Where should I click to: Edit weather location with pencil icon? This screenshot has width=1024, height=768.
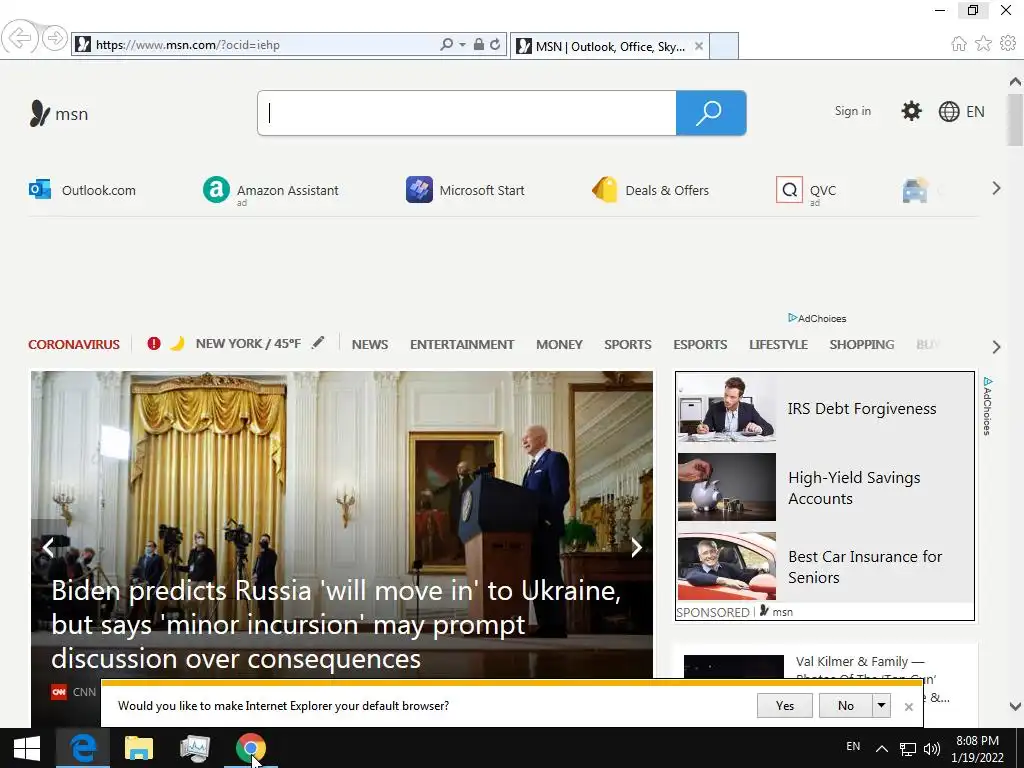point(317,342)
